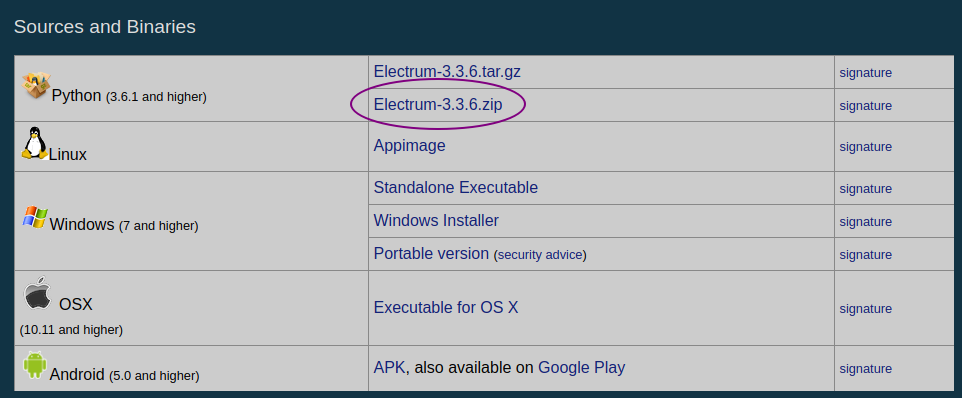962x398 pixels.
Task: Open signature for Portable version
Action: pos(865,254)
